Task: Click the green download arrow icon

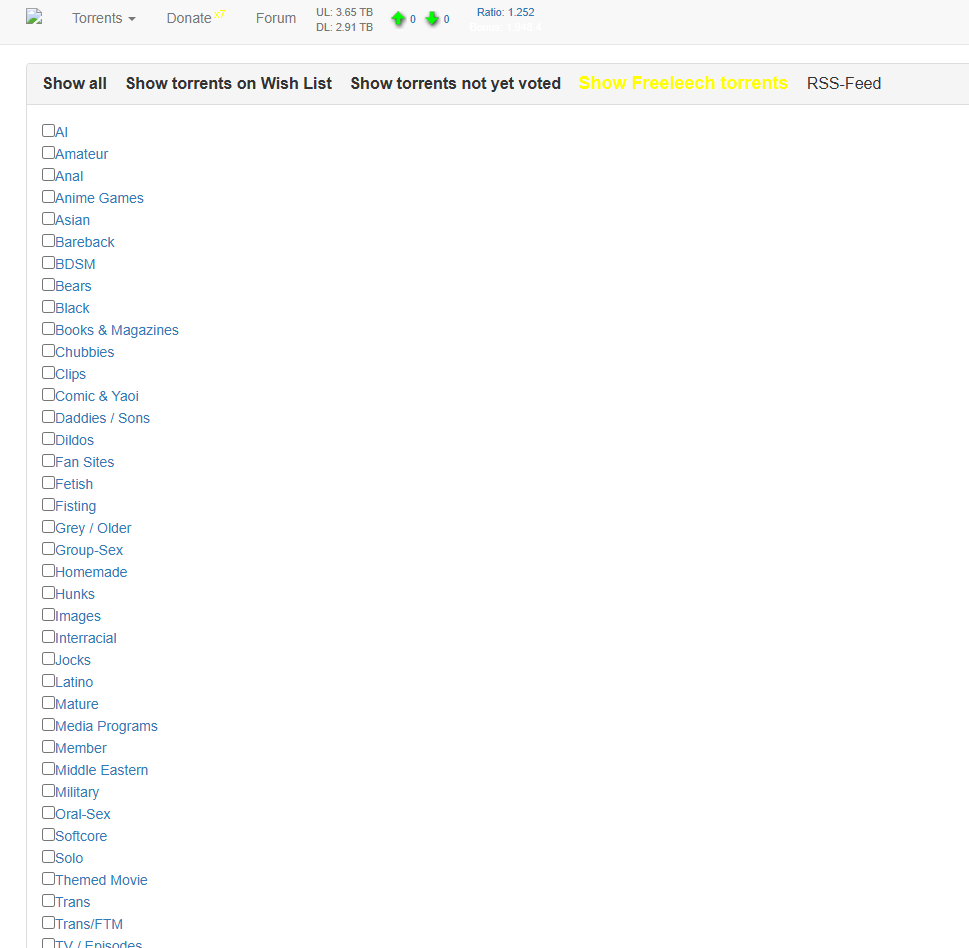Action: pyautogui.click(x=432, y=19)
